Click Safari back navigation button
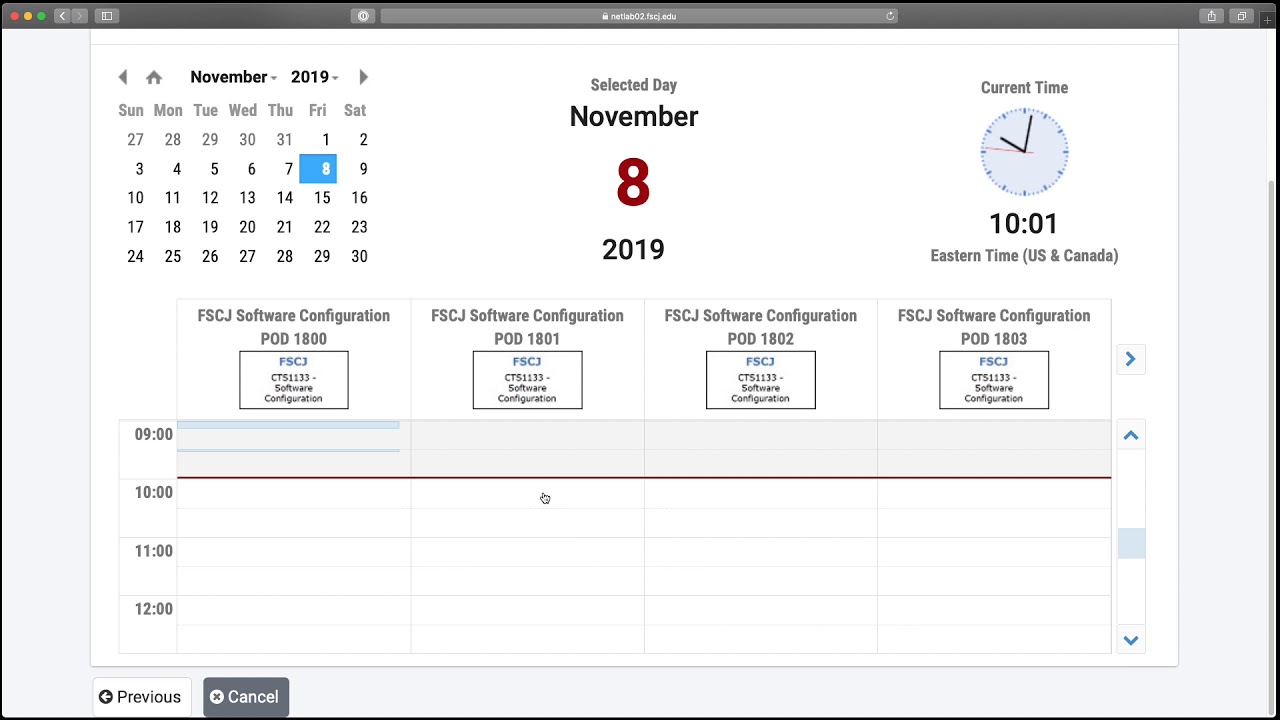1280x720 pixels. [62, 16]
